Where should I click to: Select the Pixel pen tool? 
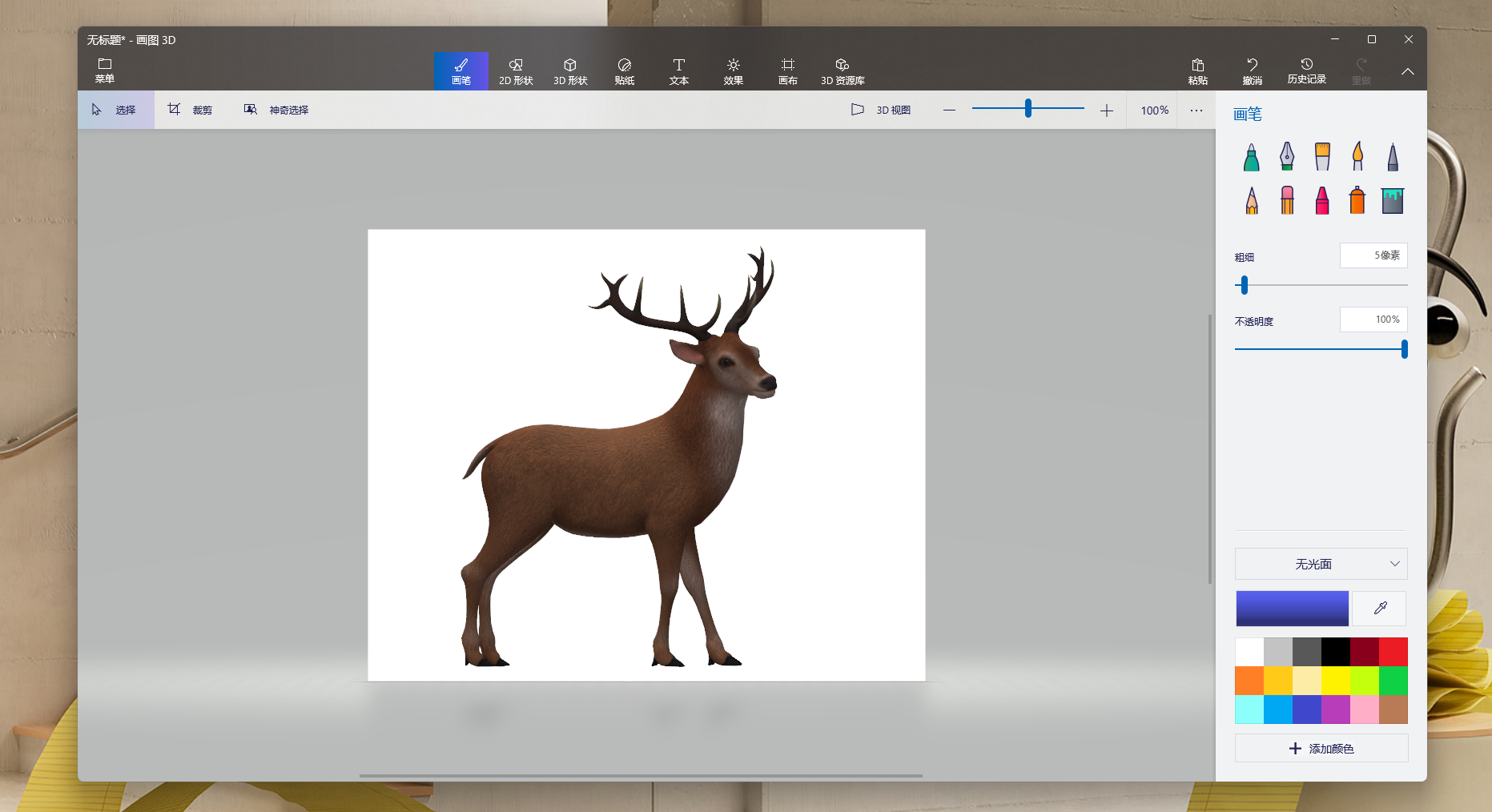(x=1393, y=157)
